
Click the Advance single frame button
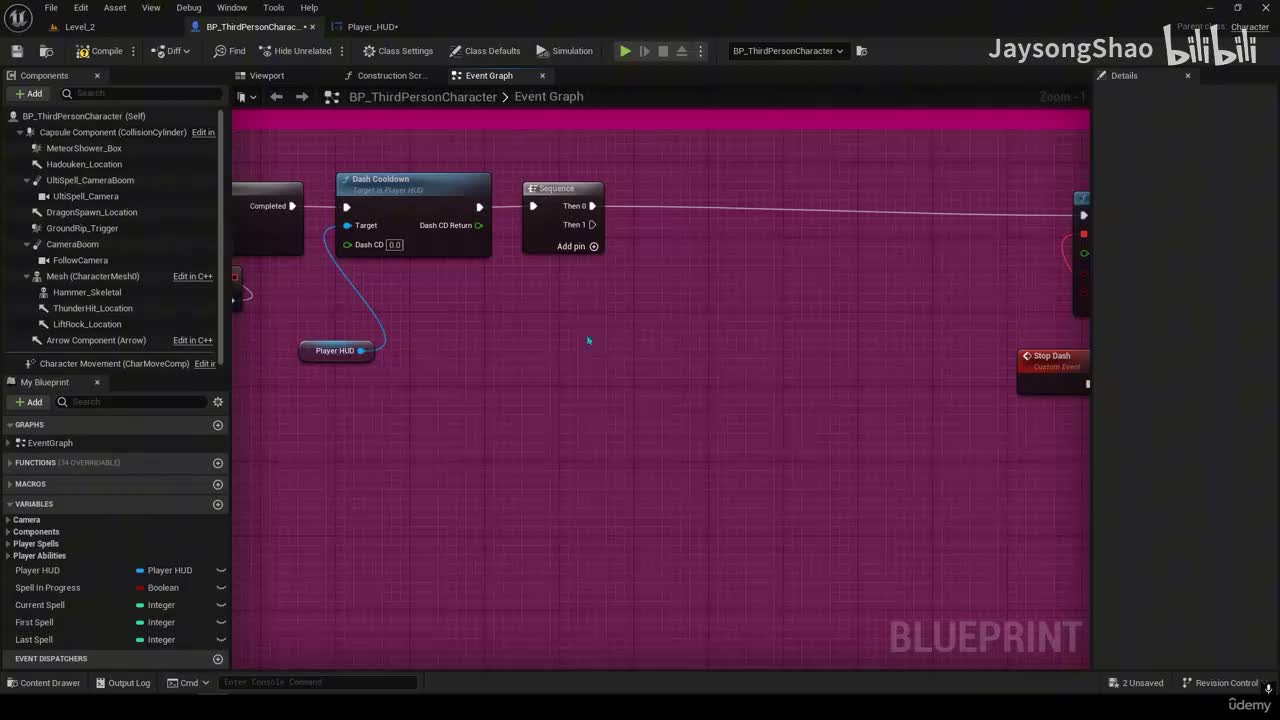(644, 51)
